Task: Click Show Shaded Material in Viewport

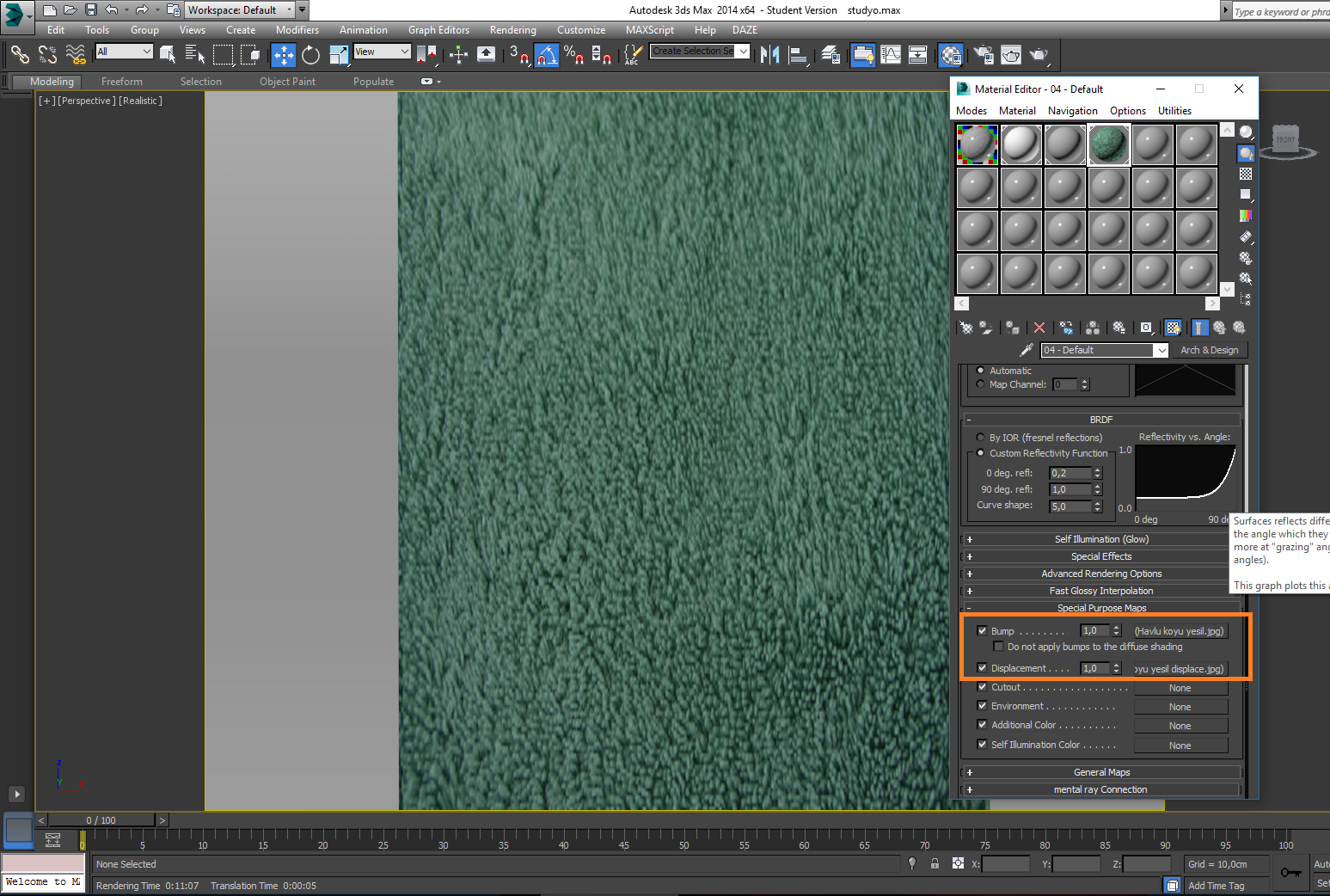Action: point(1173,328)
